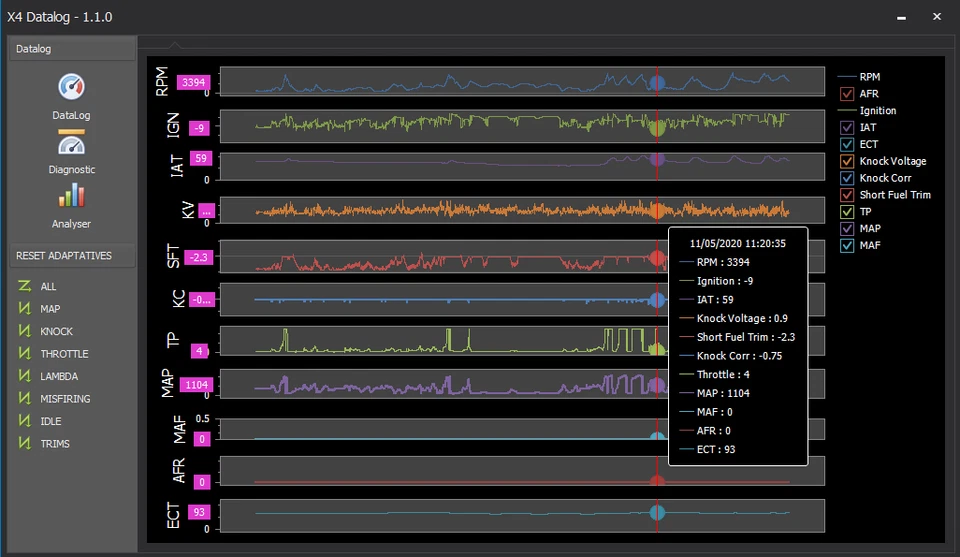This screenshot has height=557, width=960.
Task: Disable the ECT series checkbox
Action: coord(847,145)
